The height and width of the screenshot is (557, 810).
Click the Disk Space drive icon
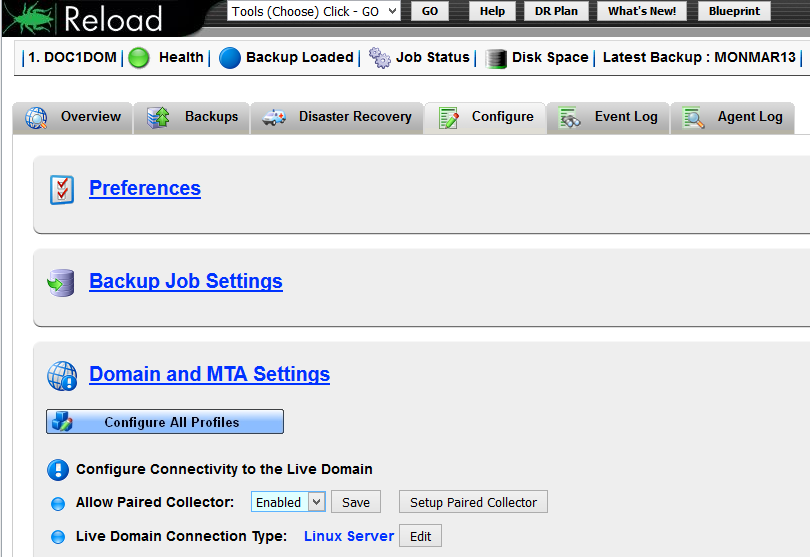click(496, 58)
